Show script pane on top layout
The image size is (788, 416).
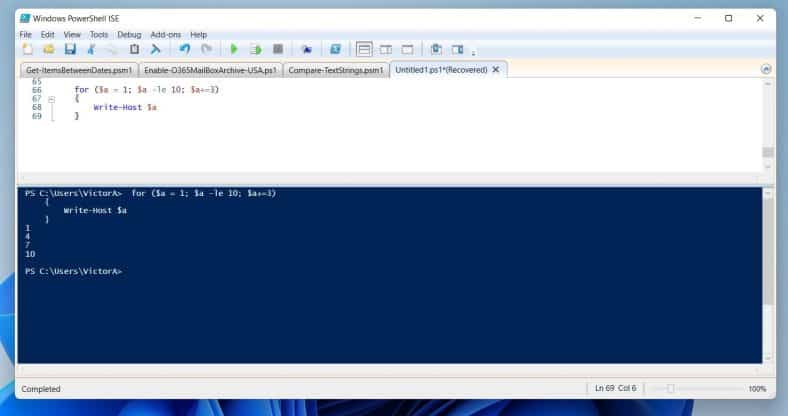tap(364, 49)
